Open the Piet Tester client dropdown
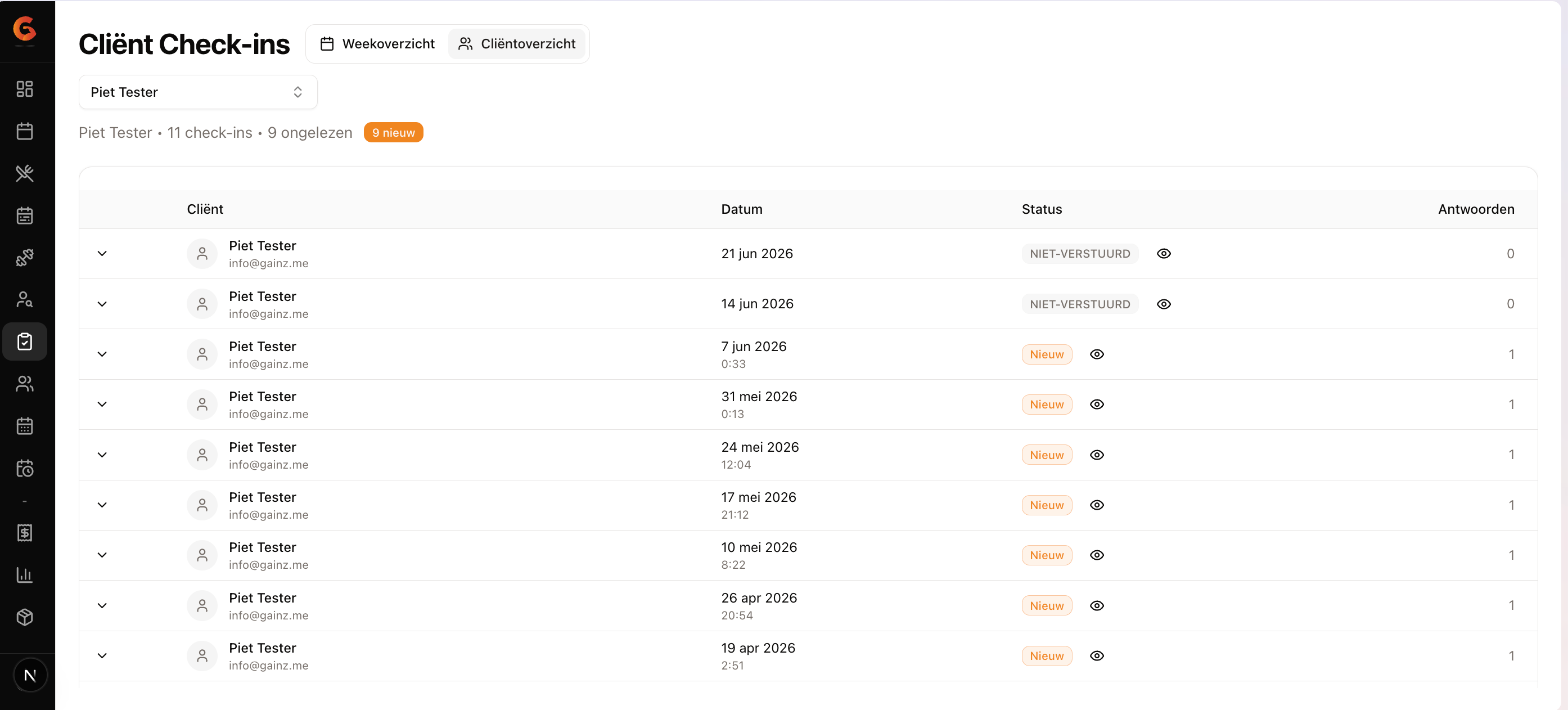 tap(198, 92)
